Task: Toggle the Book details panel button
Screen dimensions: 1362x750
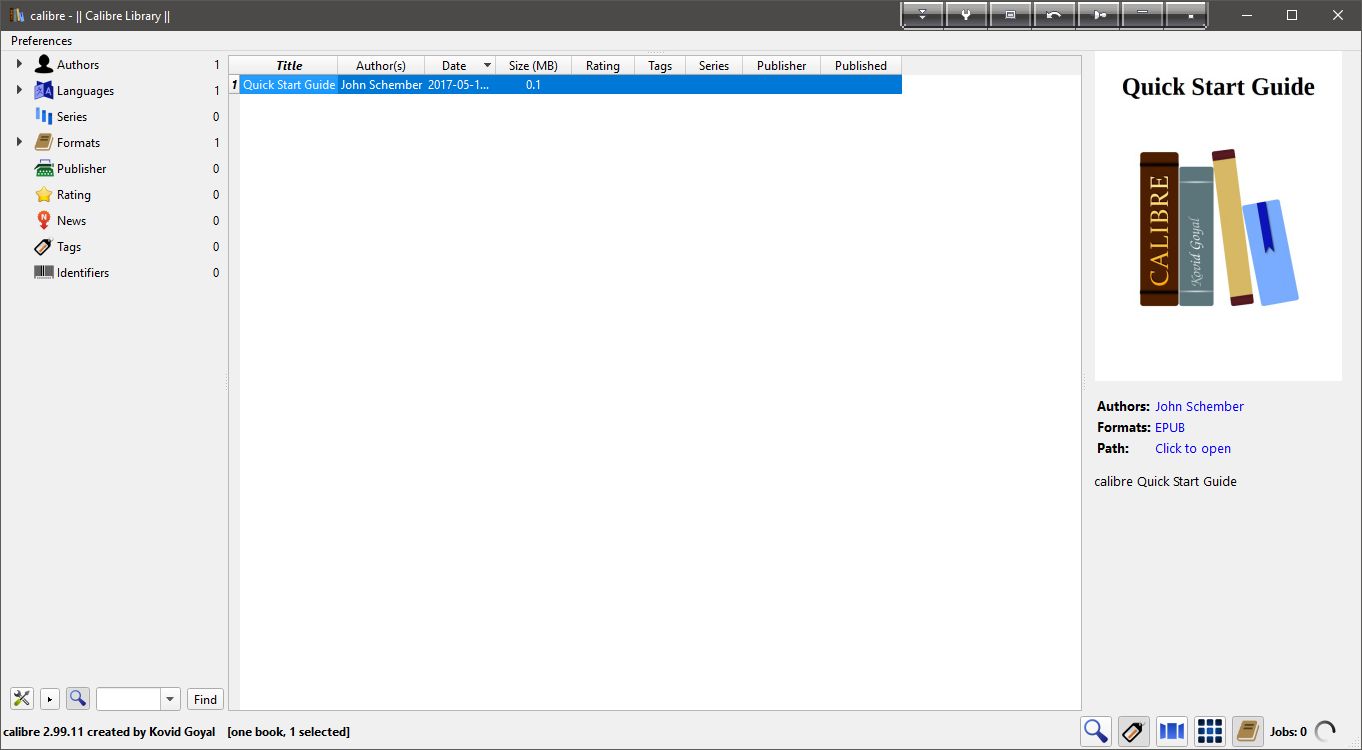Action: coord(1248,732)
